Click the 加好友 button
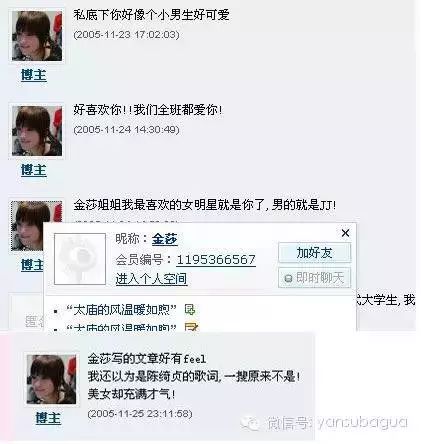Image resolution: width=421 pixels, height=444 pixels. tap(314, 253)
